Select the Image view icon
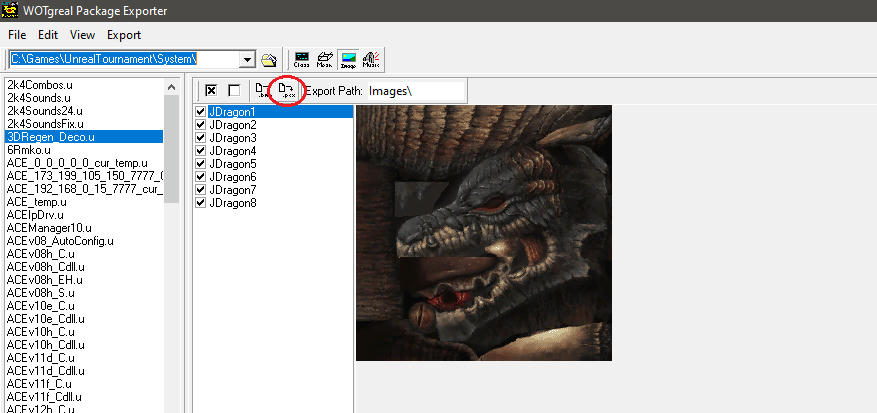The width and height of the screenshot is (877, 413). 348,60
